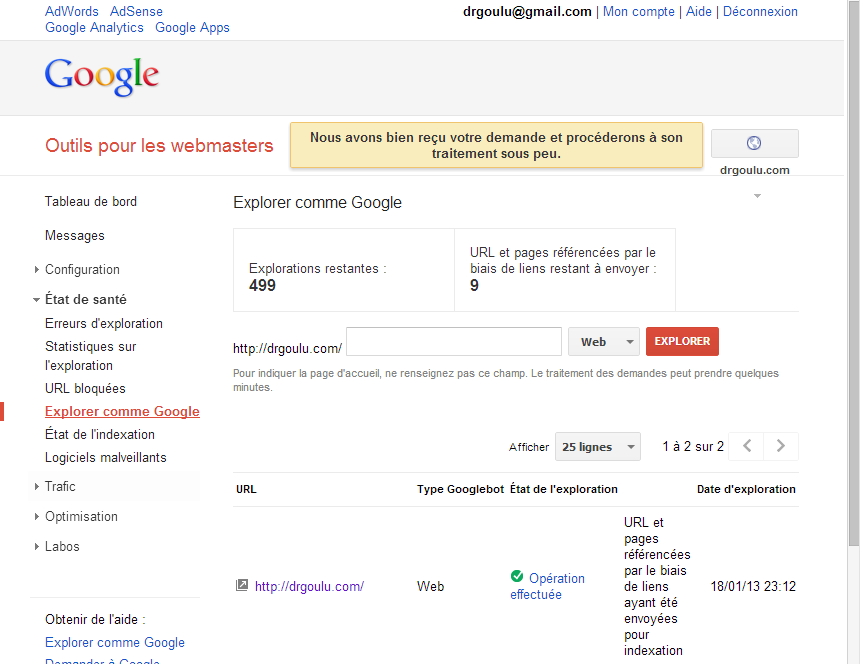Click the red EXPLORER button
Viewport: 860px width, 664px height.
click(x=682, y=342)
